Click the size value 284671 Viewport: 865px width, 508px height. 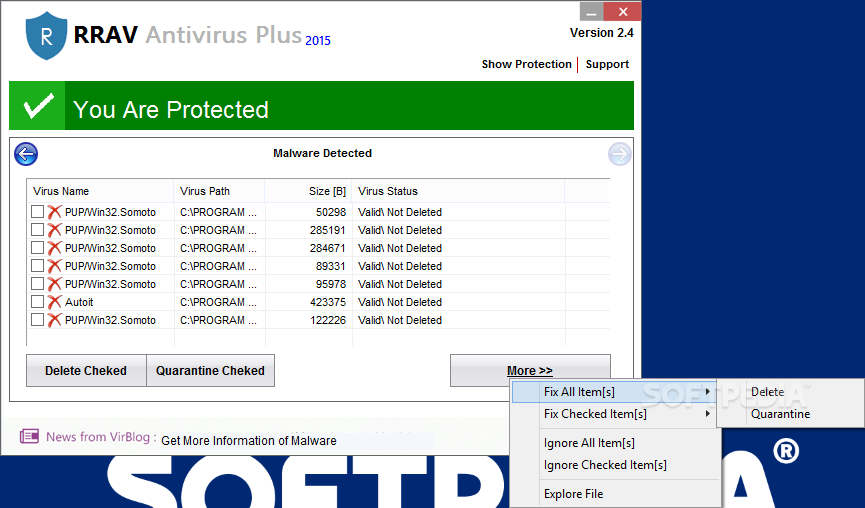pos(328,248)
